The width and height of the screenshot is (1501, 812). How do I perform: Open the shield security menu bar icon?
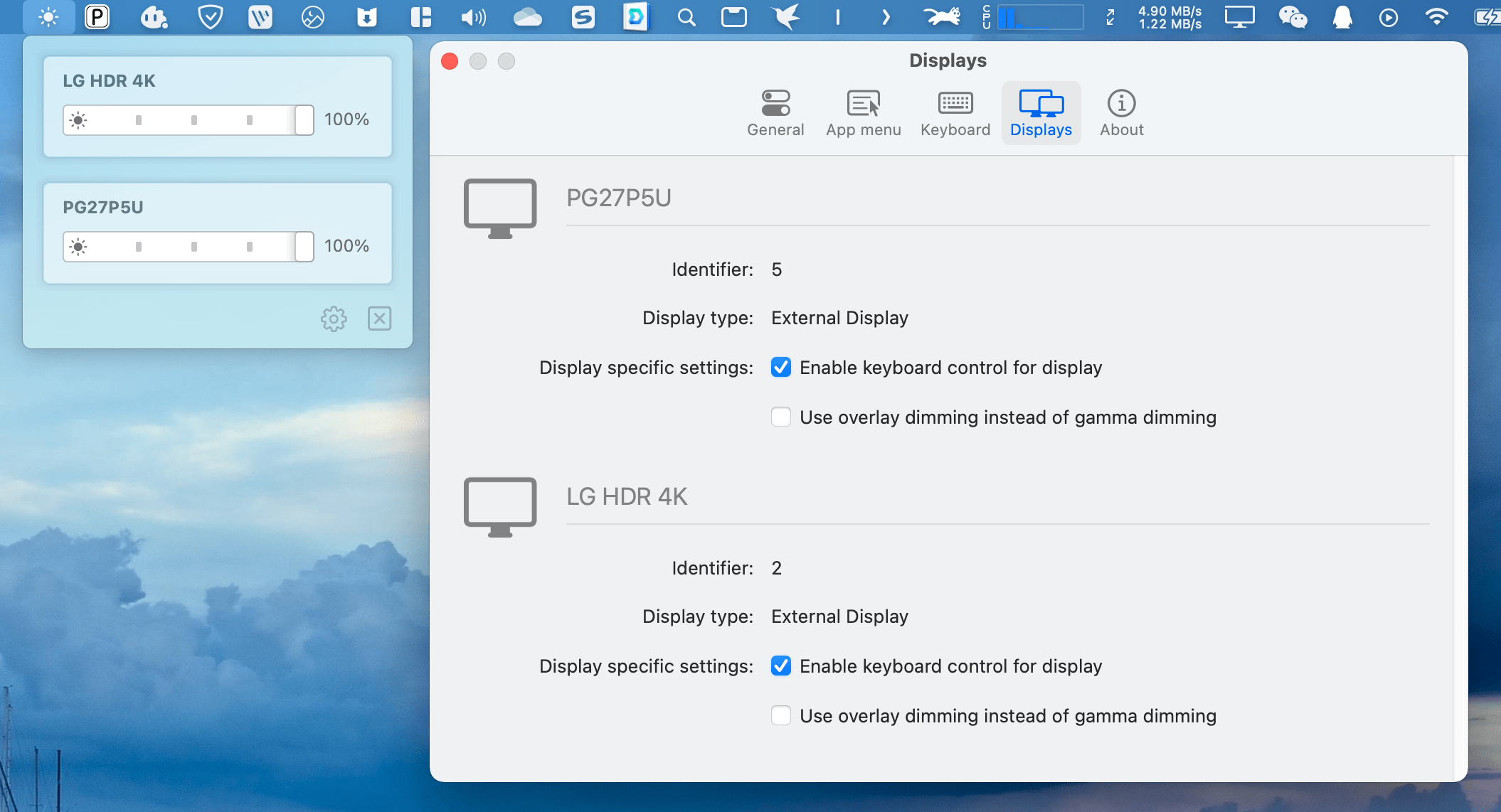(211, 17)
